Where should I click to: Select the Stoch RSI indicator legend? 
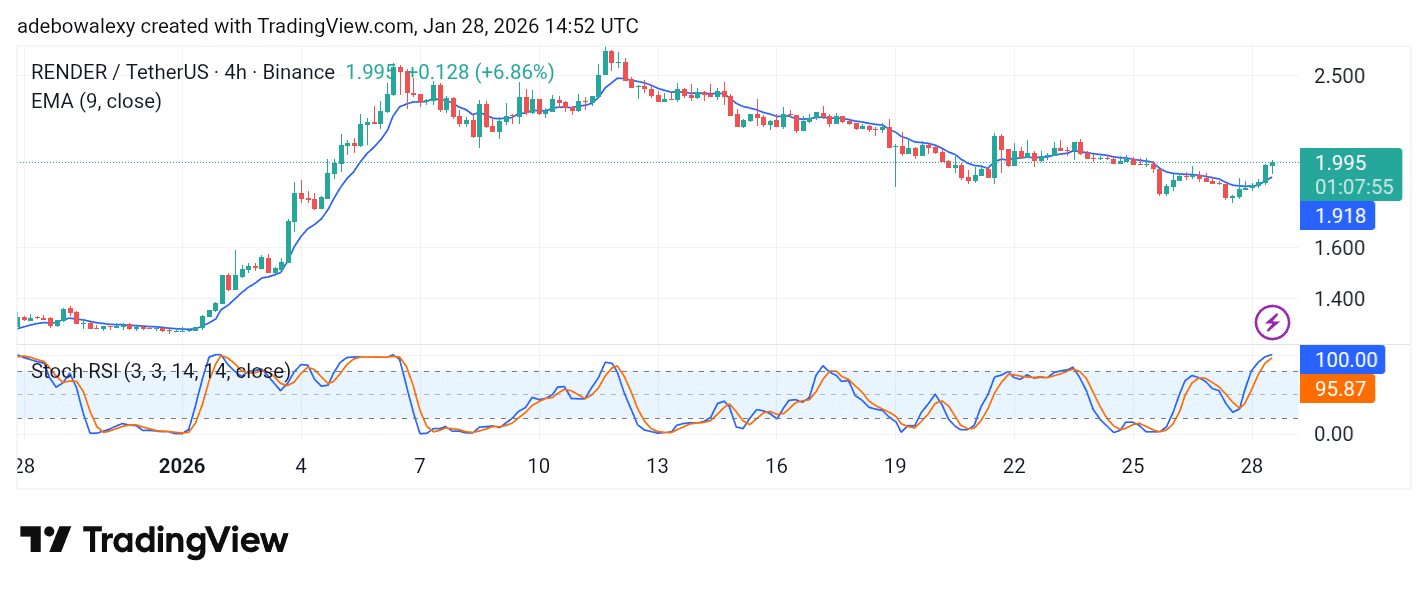point(160,372)
